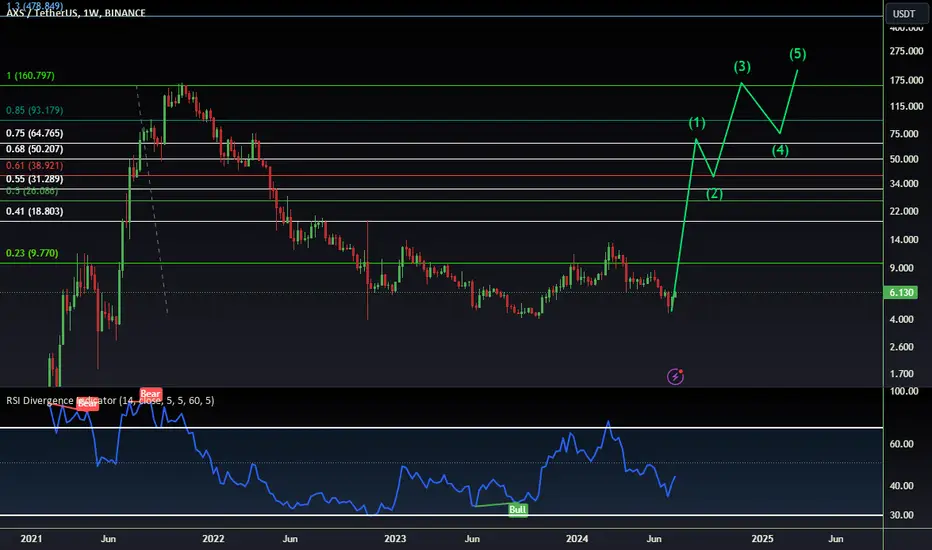Click the RSI scale value 40.00
The image size is (932, 550).
(901, 486)
